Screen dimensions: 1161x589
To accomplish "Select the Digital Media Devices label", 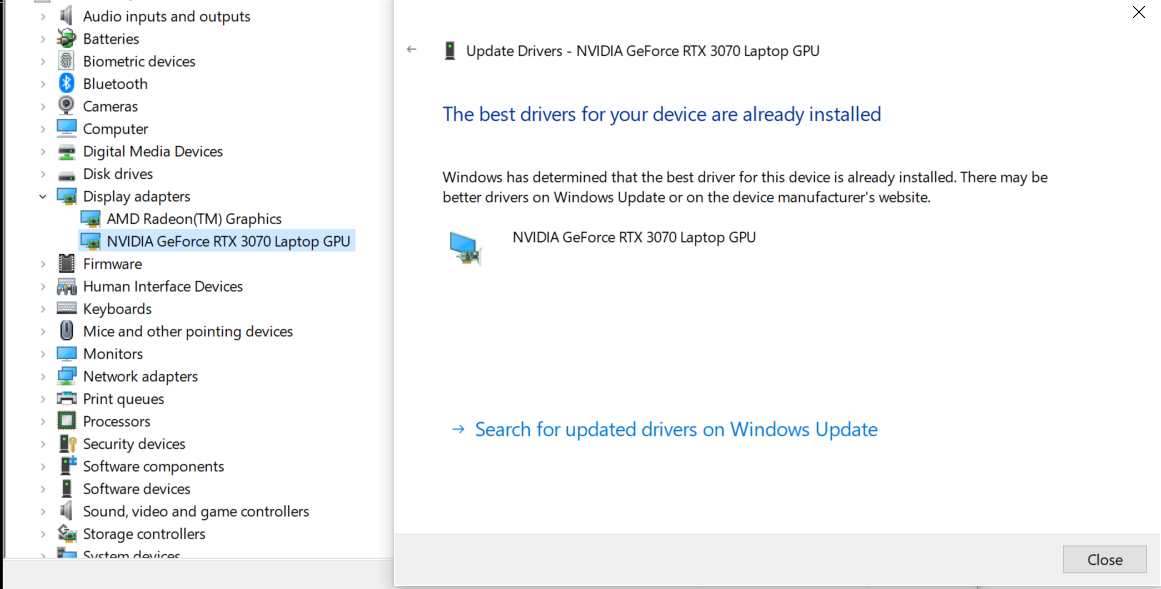I will [x=153, y=151].
